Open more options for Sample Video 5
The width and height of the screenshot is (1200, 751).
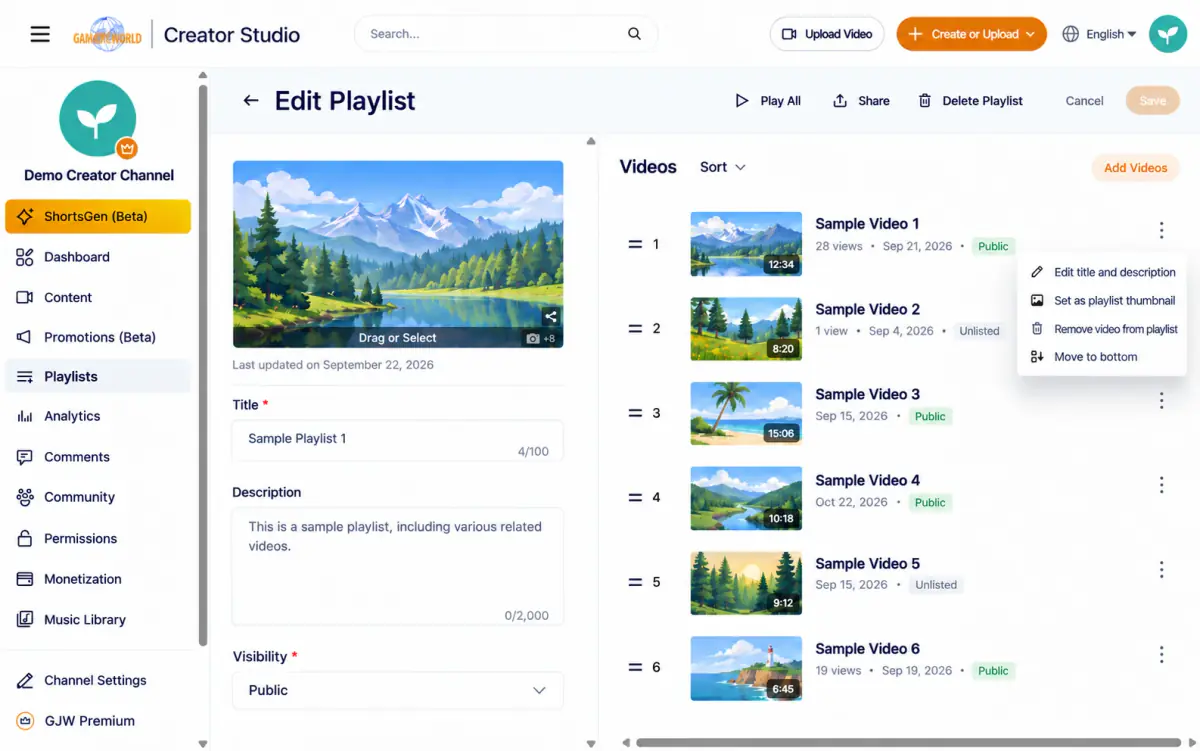pos(1161,570)
